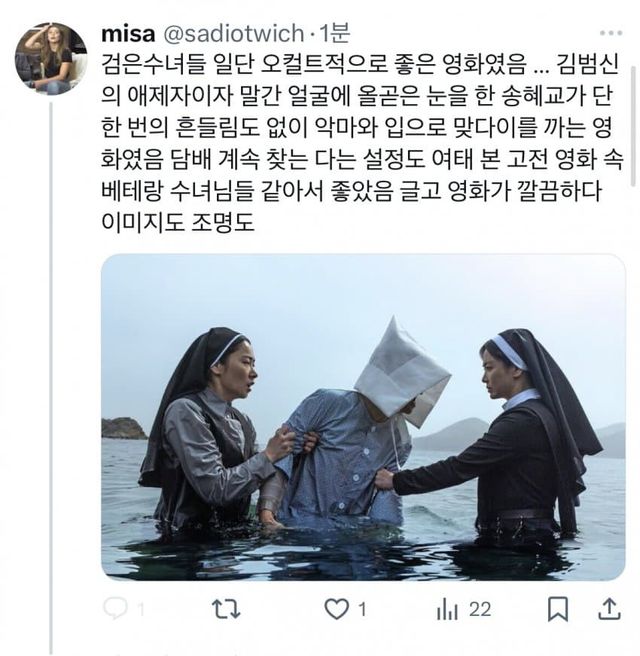Click the tweet text body to open it

coord(362,144)
